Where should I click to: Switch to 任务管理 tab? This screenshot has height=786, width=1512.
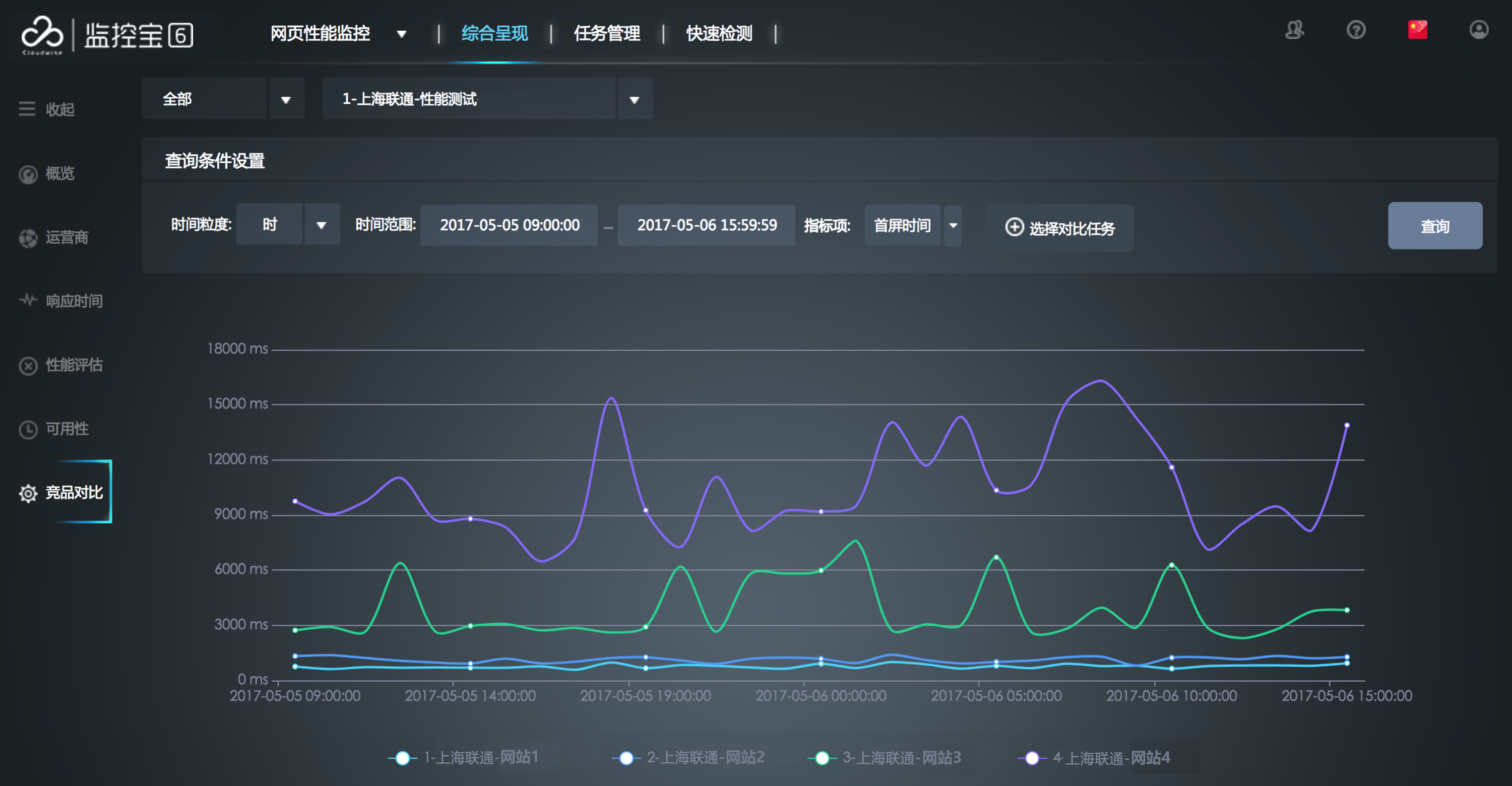coord(606,33)
